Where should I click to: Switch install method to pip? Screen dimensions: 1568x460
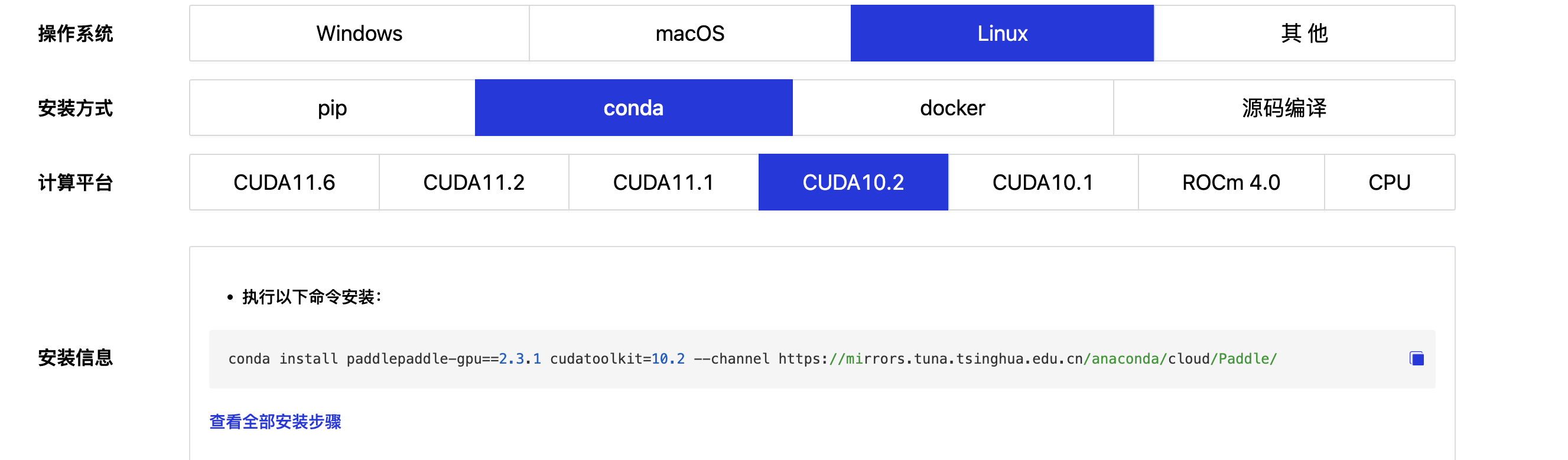coord(332,108)
